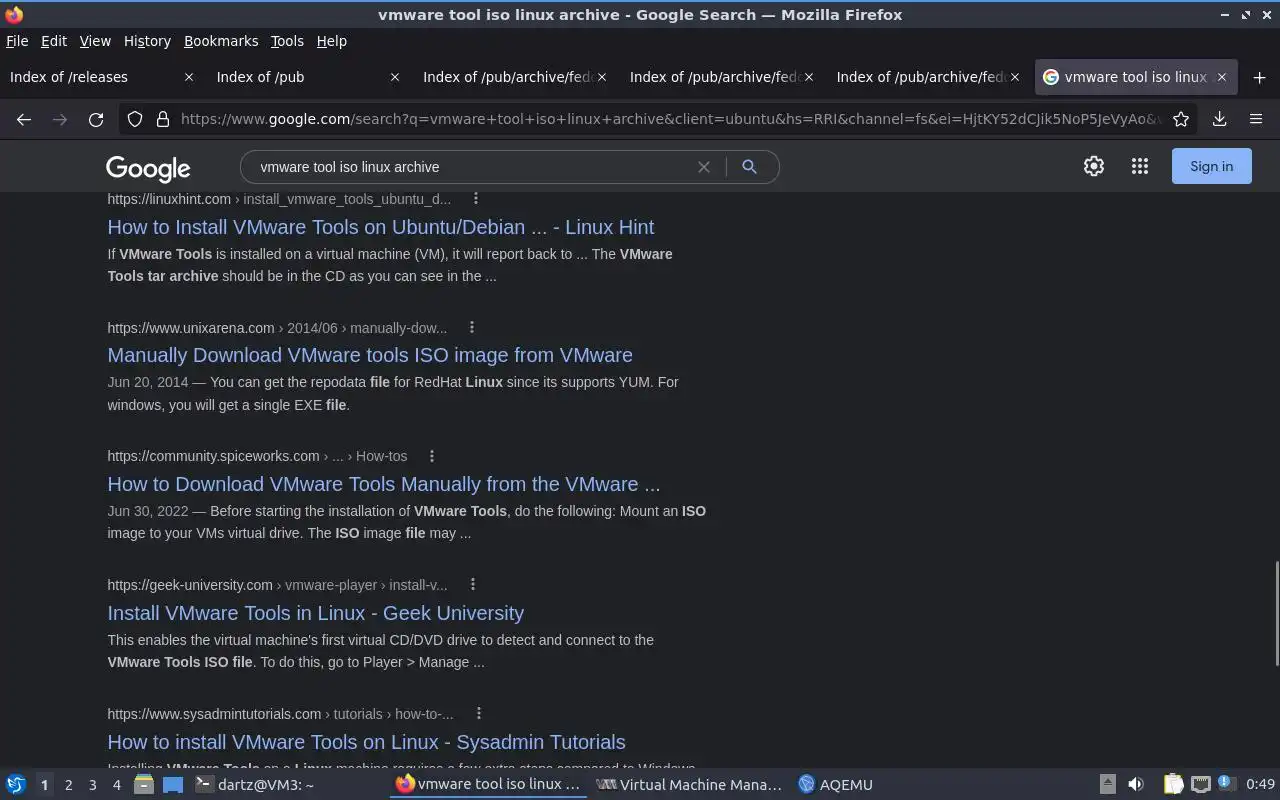Screen dimensions: 1280x800
Task: Click the clock showing 0:49
Action: coord(1260,785)
